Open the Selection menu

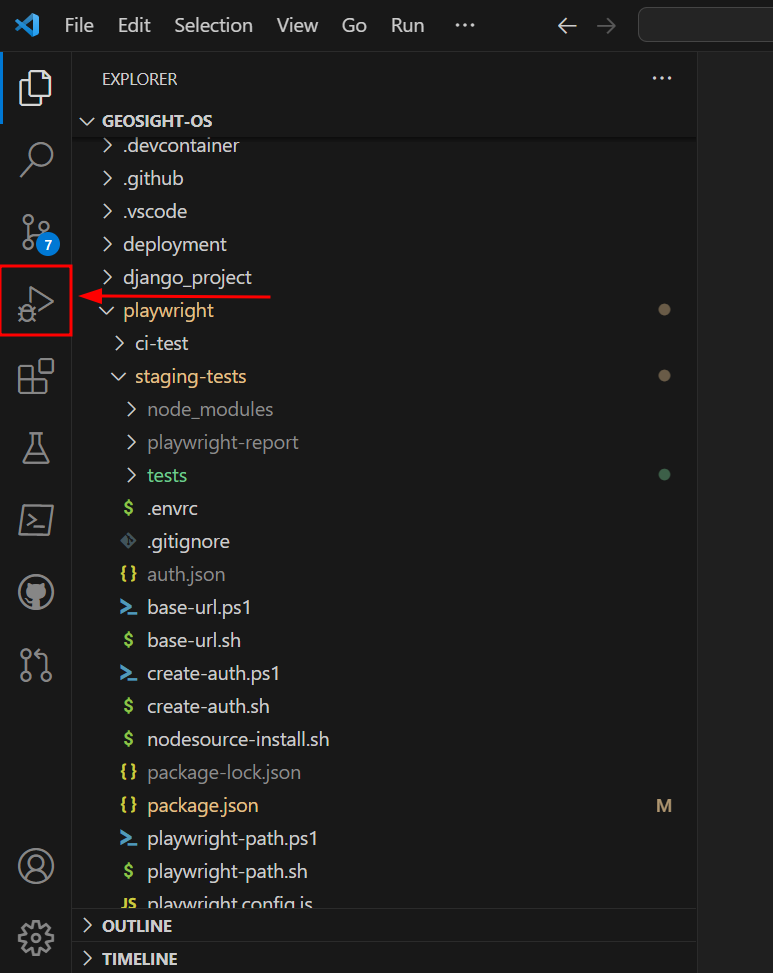tap(213, 25)
